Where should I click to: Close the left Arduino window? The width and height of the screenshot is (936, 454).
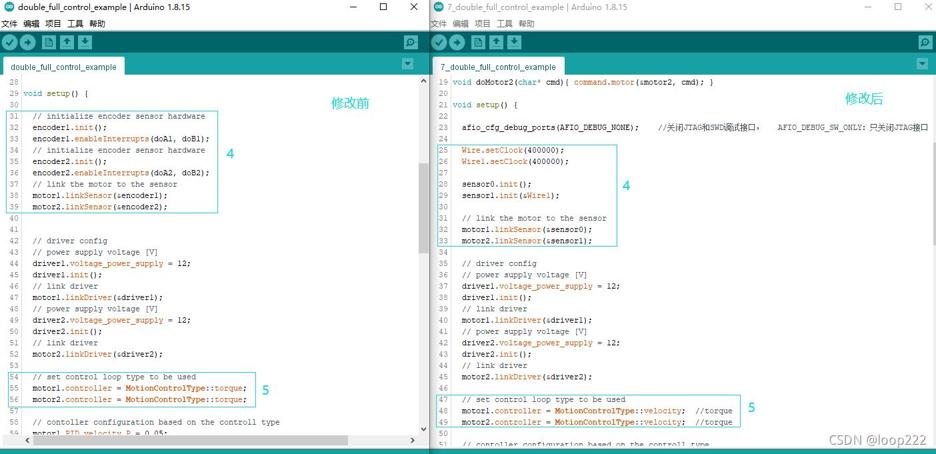414,7
